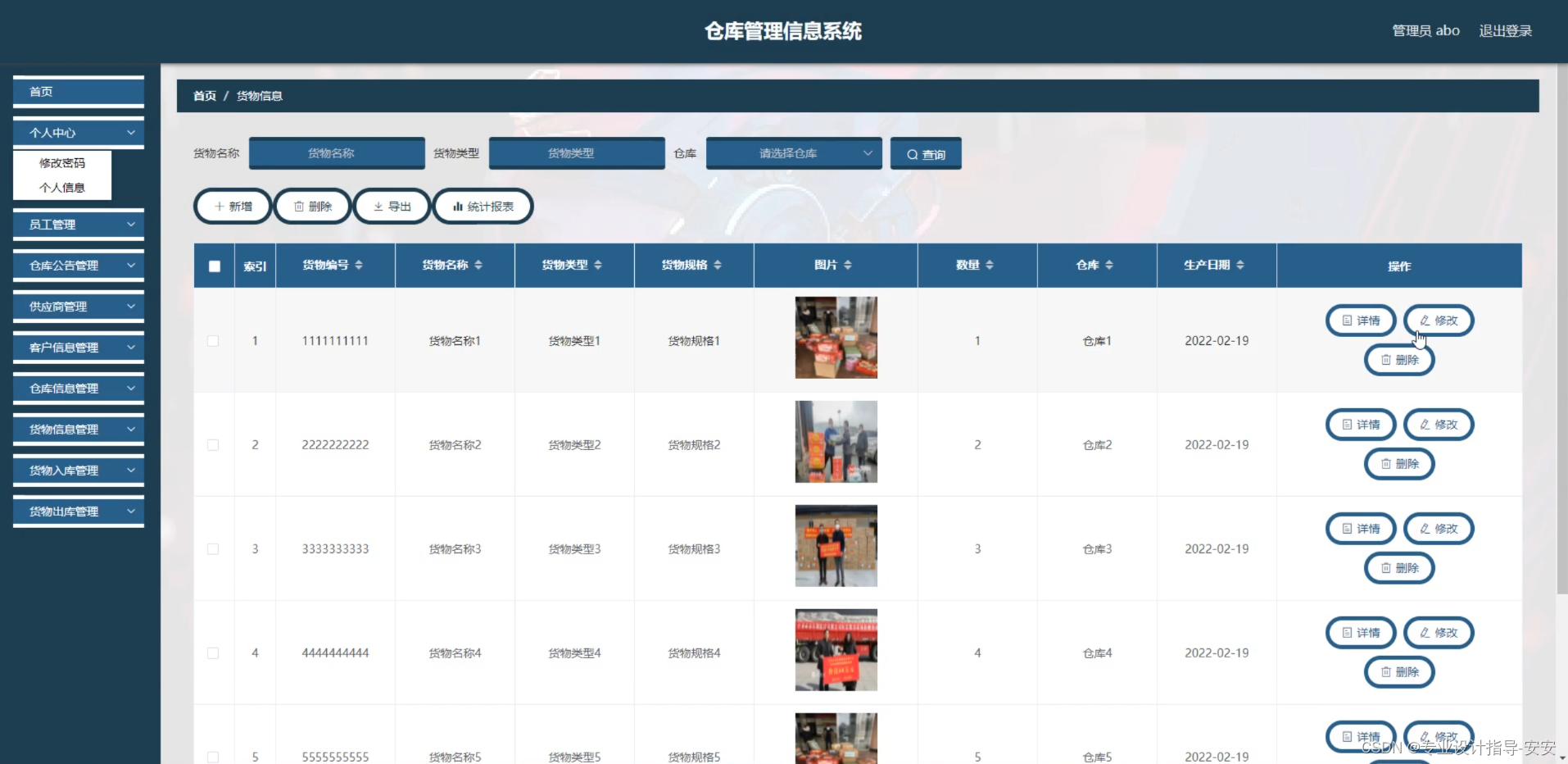Viewport: 1568px width, 764px height.
Task: Click 管理员 abo account label
Action: (1425, 31)
